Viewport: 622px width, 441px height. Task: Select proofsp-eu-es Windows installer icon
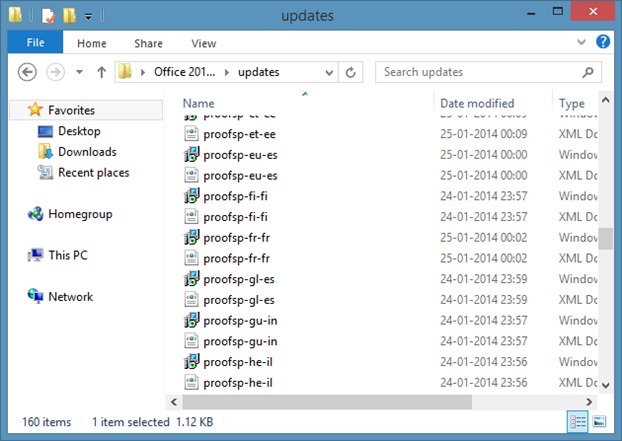click(x=191, y=155)
